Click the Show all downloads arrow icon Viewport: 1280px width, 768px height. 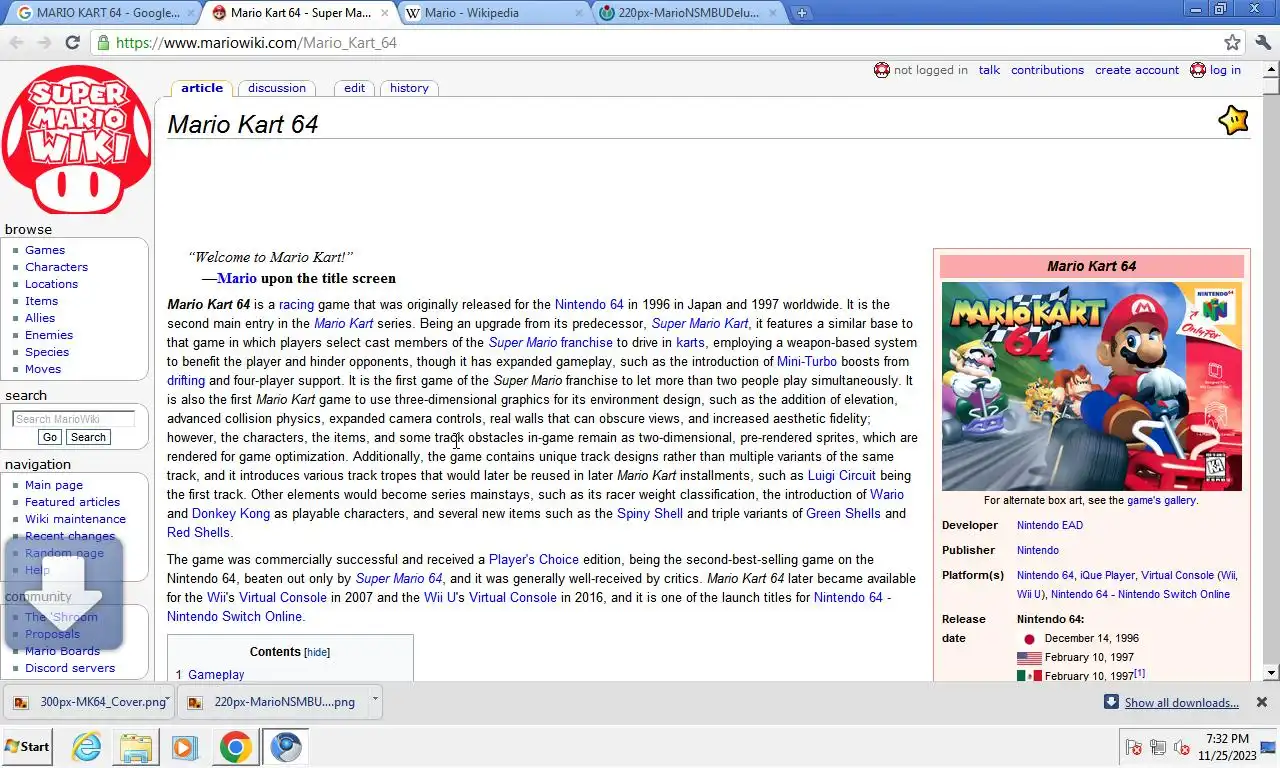click(x=1111, y=702)
